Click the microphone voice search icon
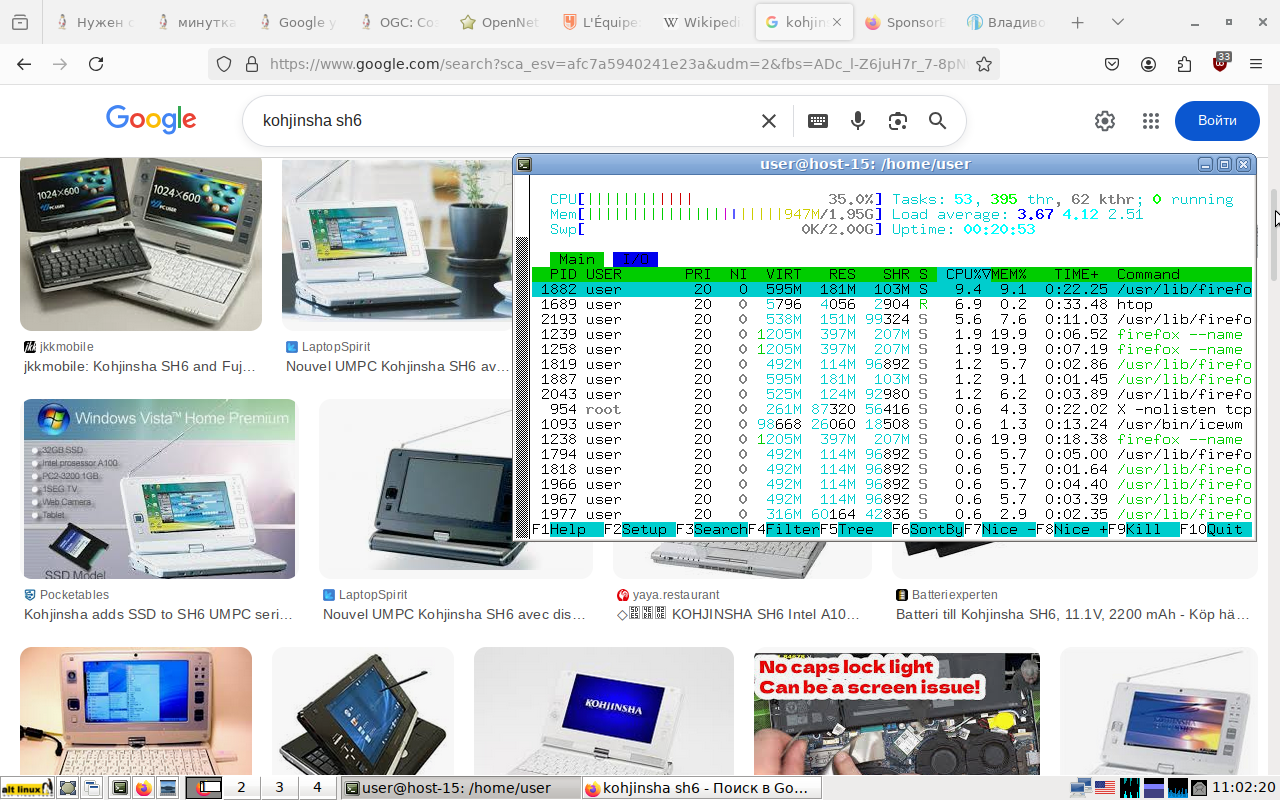The image size is (1280, 800). [x=858, y=121]
